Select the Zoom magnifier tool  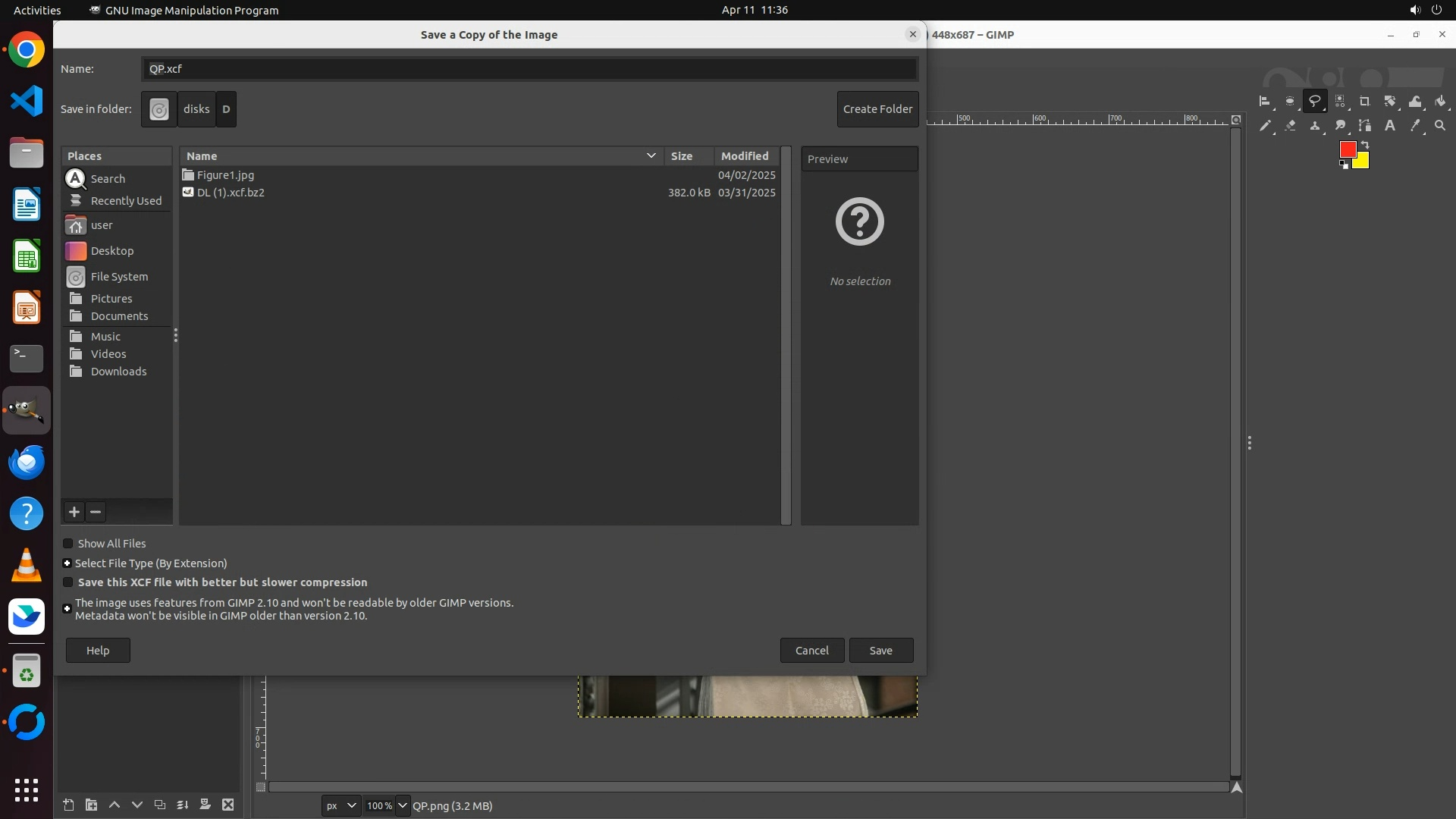coord(1440,126)
